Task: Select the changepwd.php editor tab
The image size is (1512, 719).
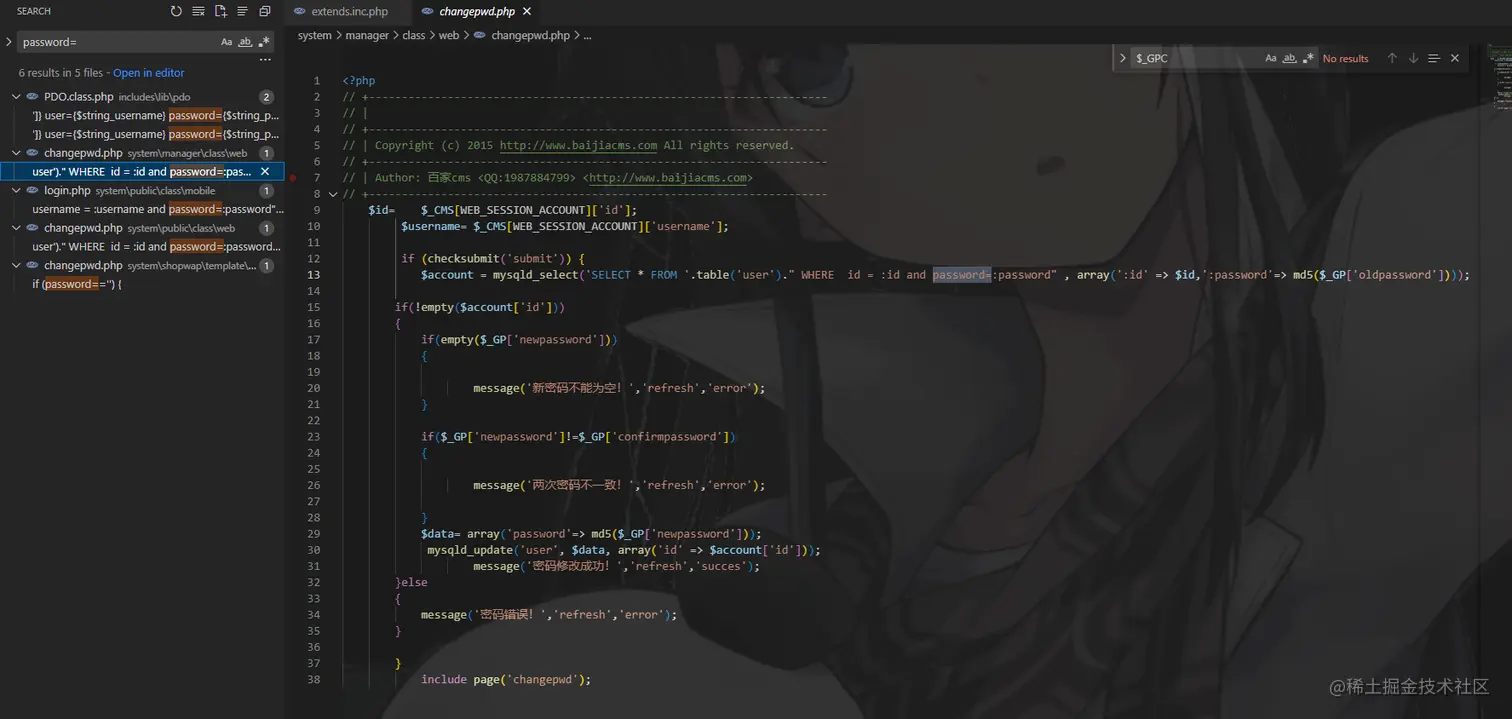Action: 477,12
